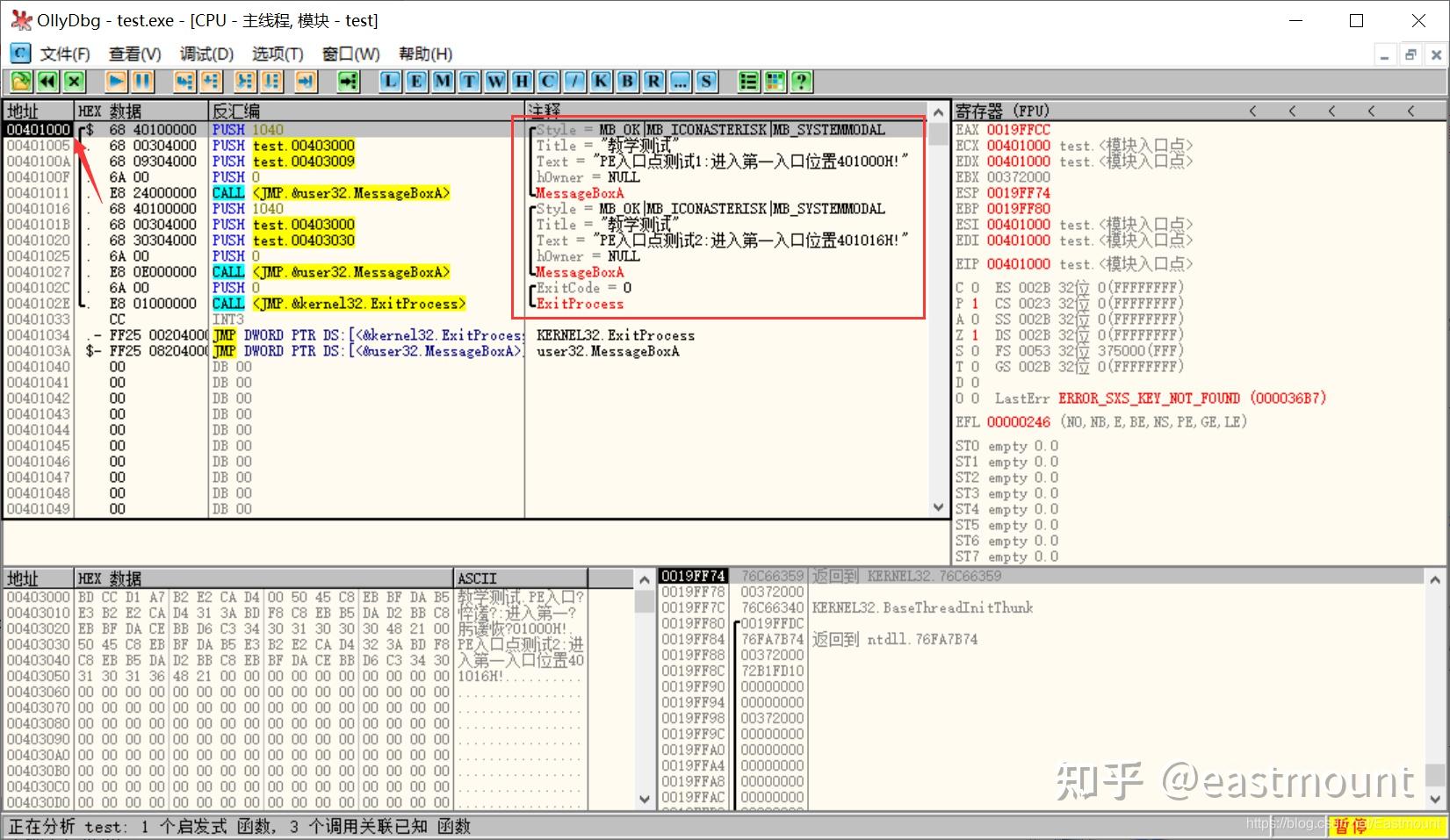
Task: Open the Breakpoints window (B icon)
Action: (626, 81)
